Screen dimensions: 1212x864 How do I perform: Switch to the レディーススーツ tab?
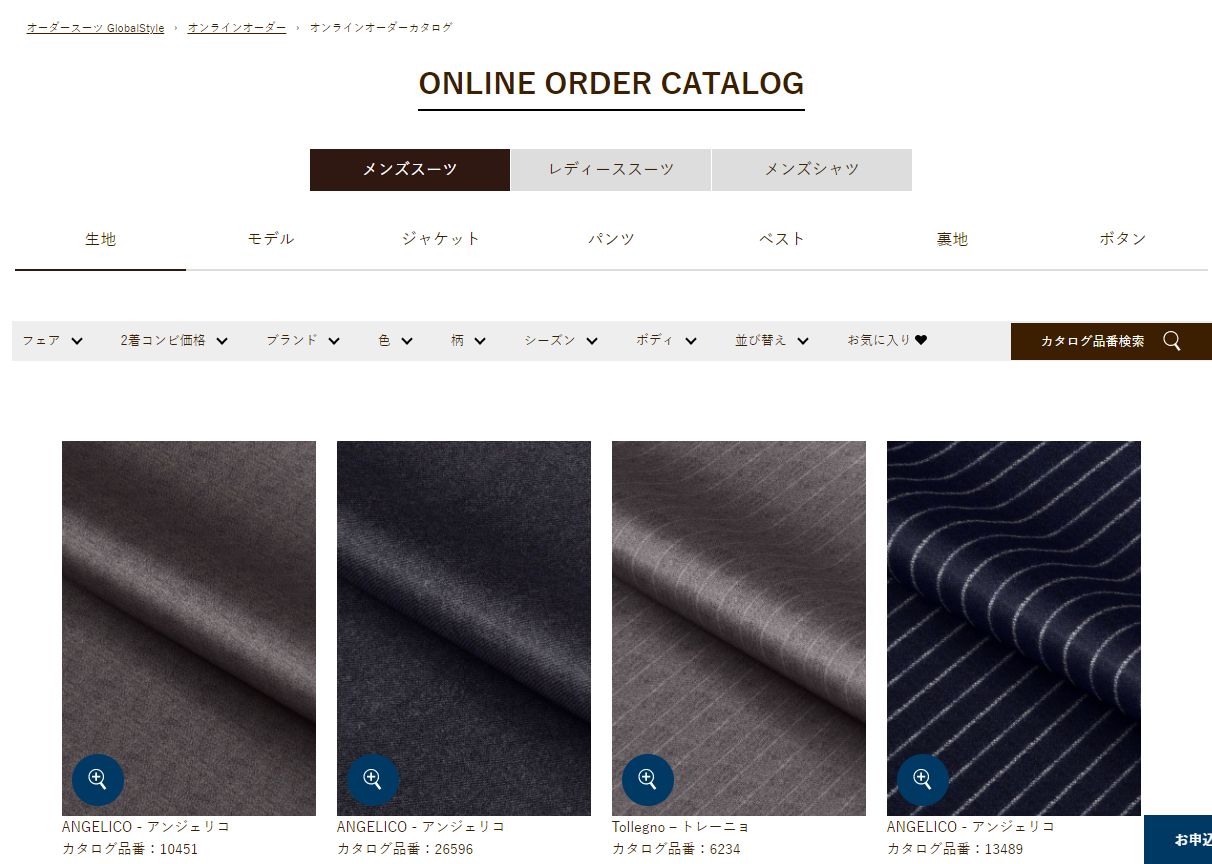(611, 170)
